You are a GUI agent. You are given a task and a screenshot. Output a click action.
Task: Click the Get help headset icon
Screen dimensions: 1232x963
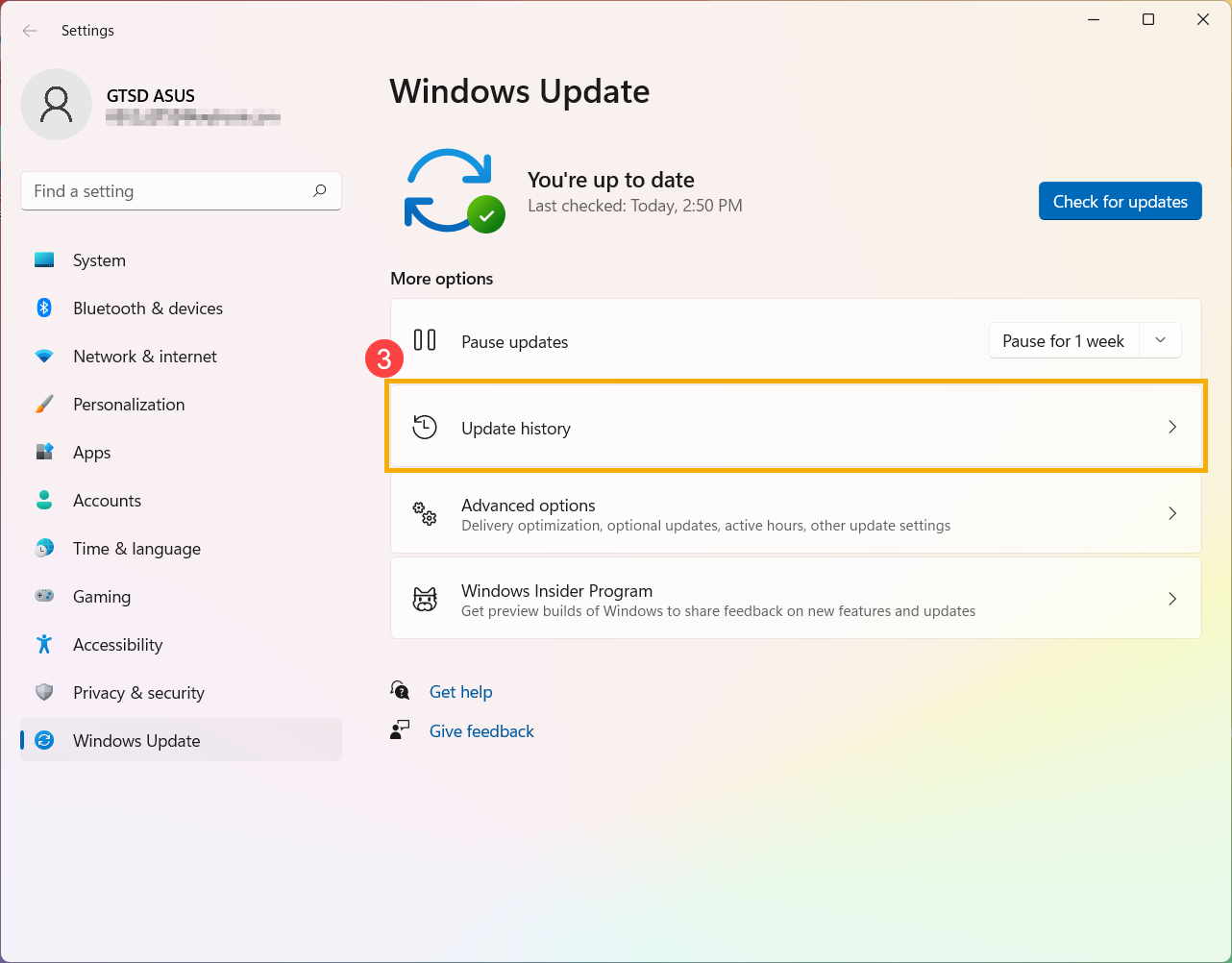click(x=400, y=690)
